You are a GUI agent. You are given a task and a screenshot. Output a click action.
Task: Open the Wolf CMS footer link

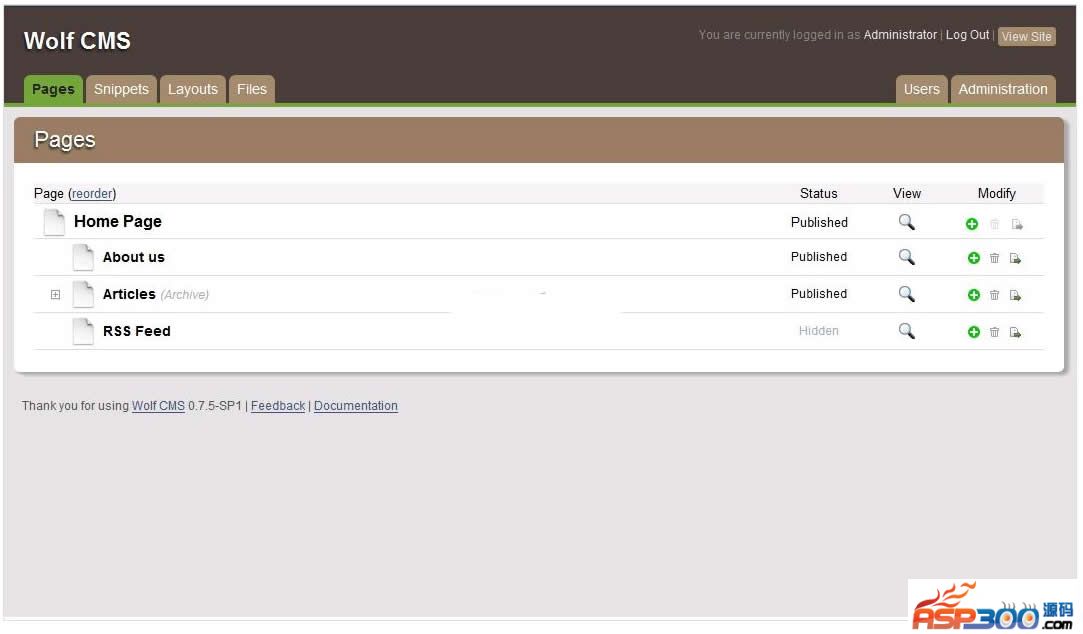(x=158, y=405)
